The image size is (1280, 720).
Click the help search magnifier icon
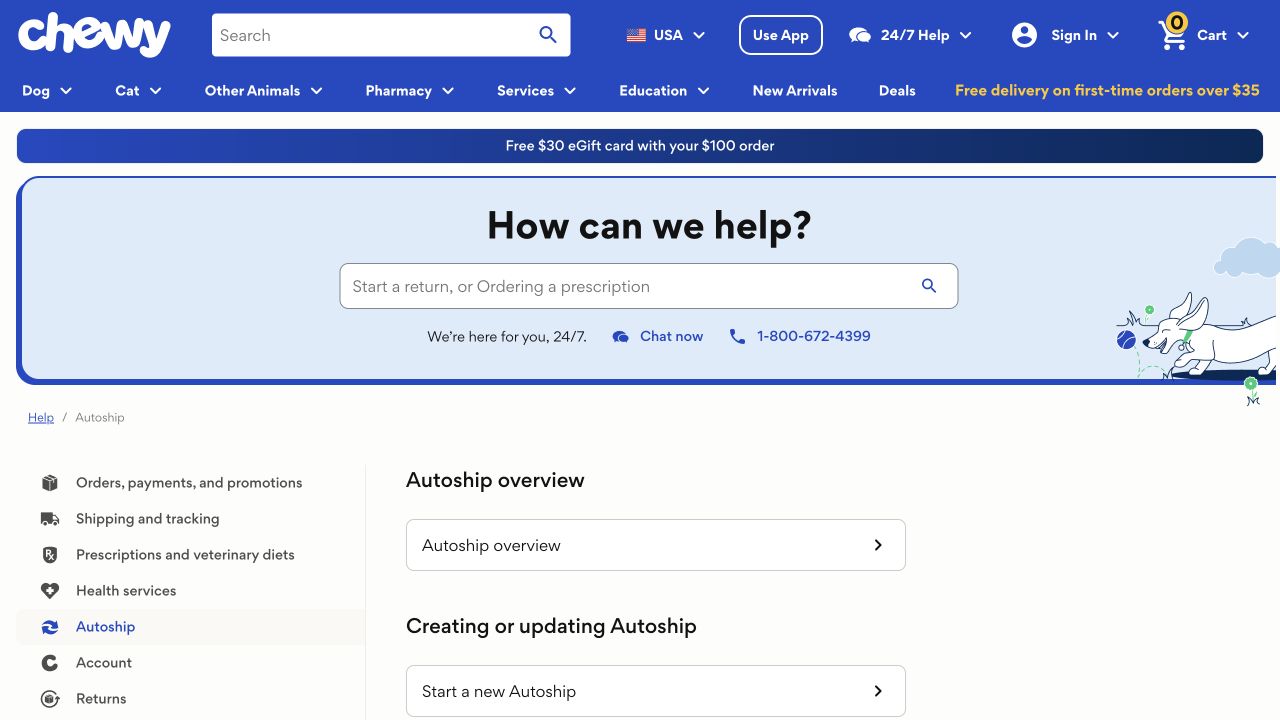point(929,286)
